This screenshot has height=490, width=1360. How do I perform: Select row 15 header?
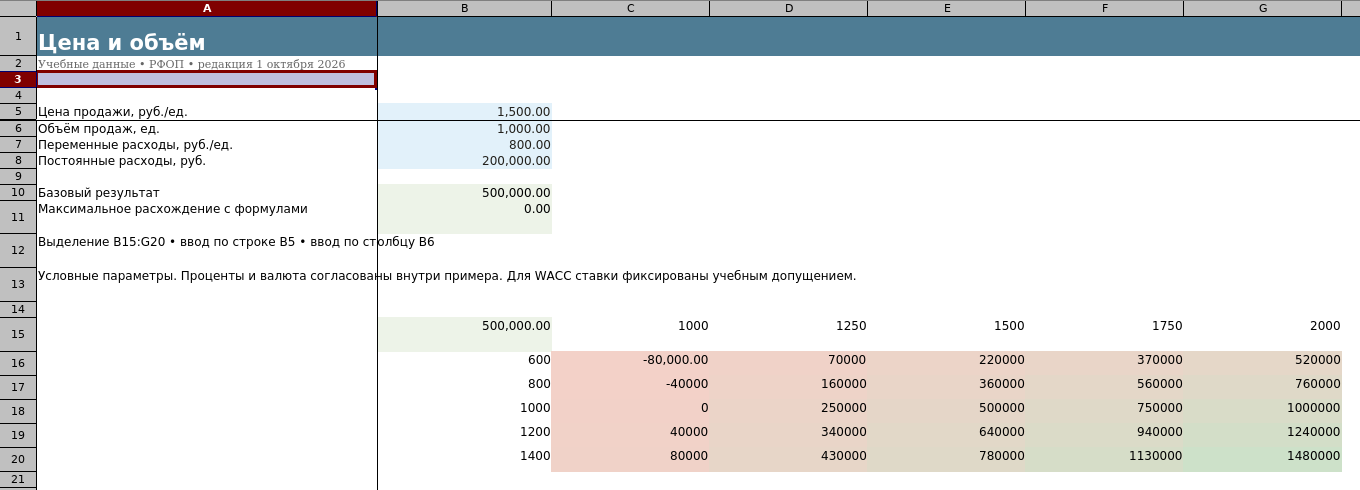[18, 335]
